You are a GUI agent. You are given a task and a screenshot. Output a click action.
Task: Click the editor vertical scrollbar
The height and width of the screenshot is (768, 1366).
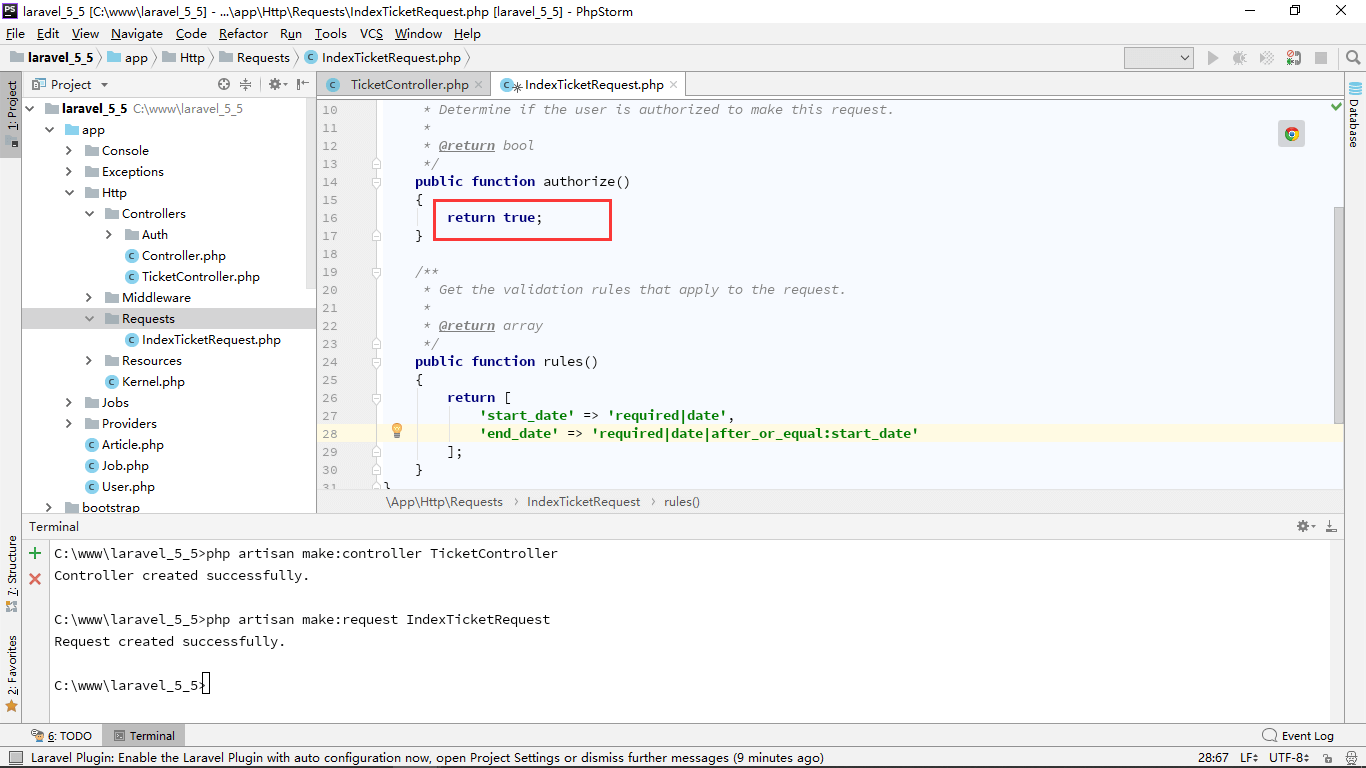1339,314
